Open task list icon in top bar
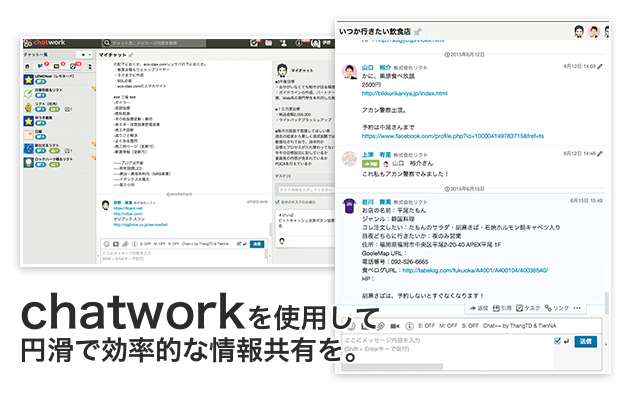Viewport: 640px width, 400px height. click(254, 42)
